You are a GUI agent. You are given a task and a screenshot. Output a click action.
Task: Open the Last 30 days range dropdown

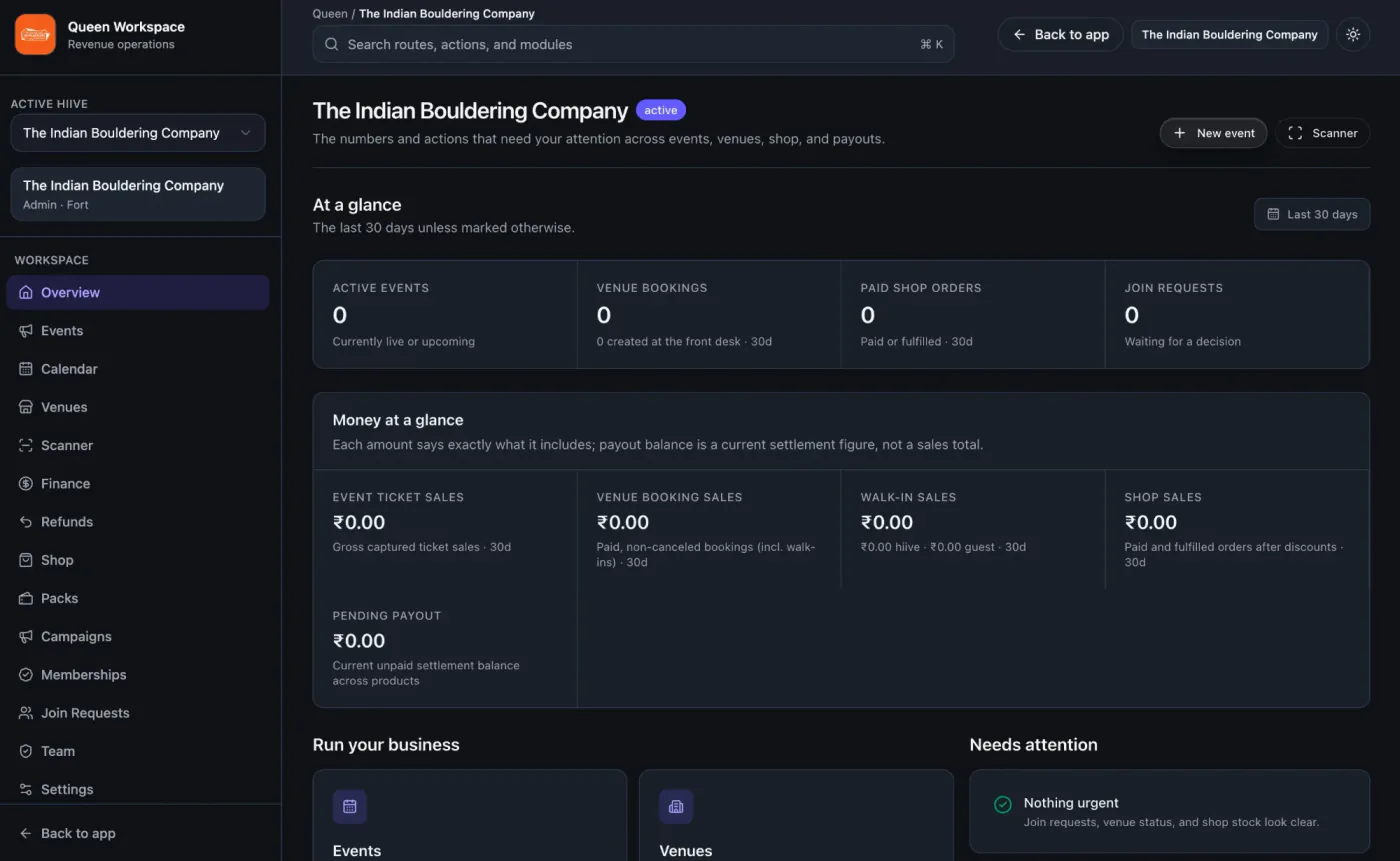[1312, 214]
